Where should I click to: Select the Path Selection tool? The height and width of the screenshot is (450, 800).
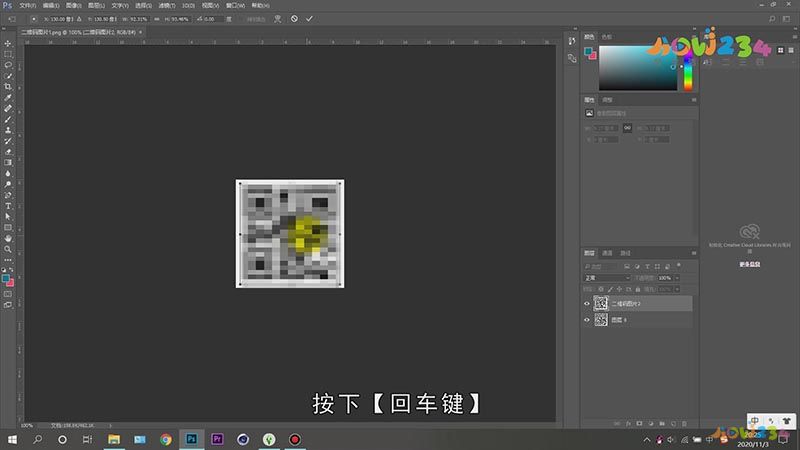[8, 217]
